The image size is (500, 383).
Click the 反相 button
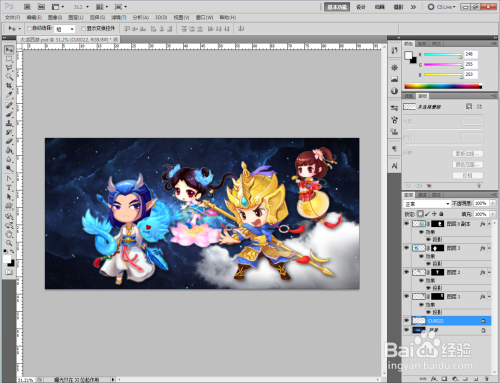(x=468, y=175)
